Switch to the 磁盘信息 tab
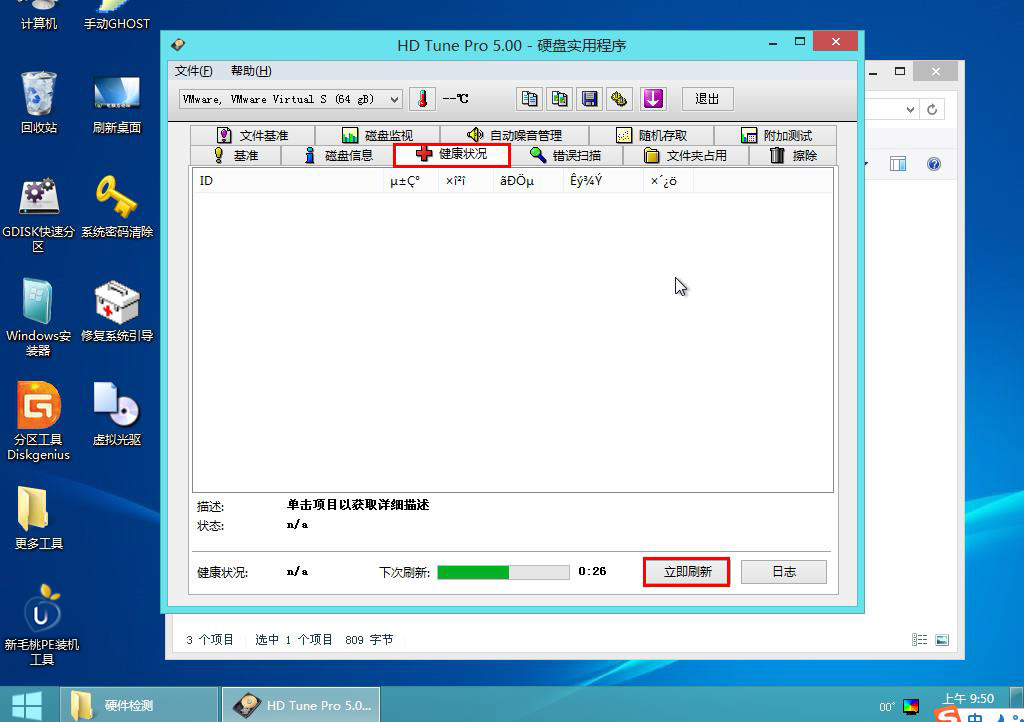Image resolution: width=1024 pixels, height=722 pixels. pyautogui.click(x=338, y=155)
